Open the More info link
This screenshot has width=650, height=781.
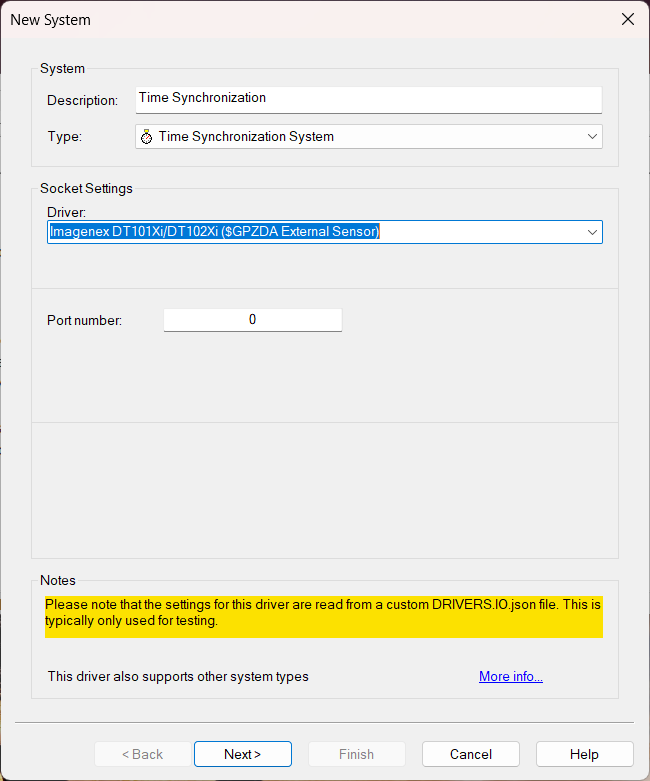(510, 677)
